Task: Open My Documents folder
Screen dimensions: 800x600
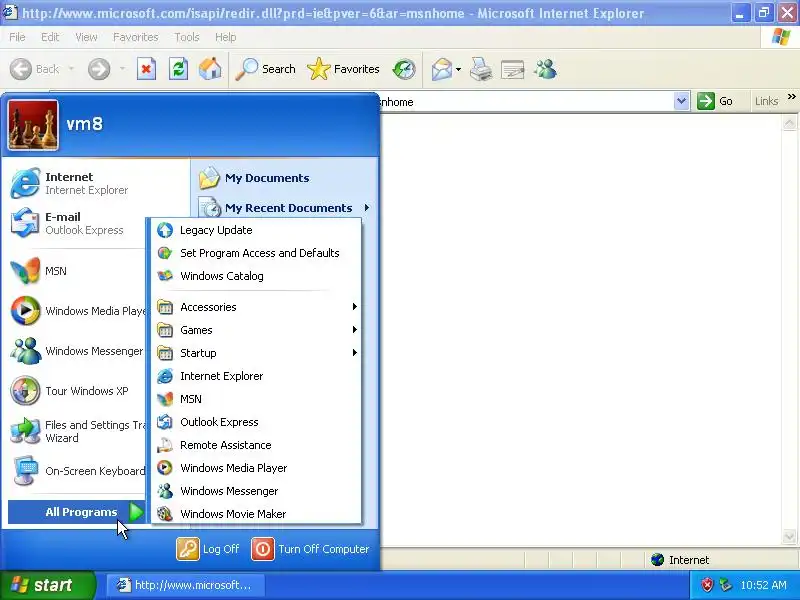Action: pyautogui.click(x=285, y=178)
